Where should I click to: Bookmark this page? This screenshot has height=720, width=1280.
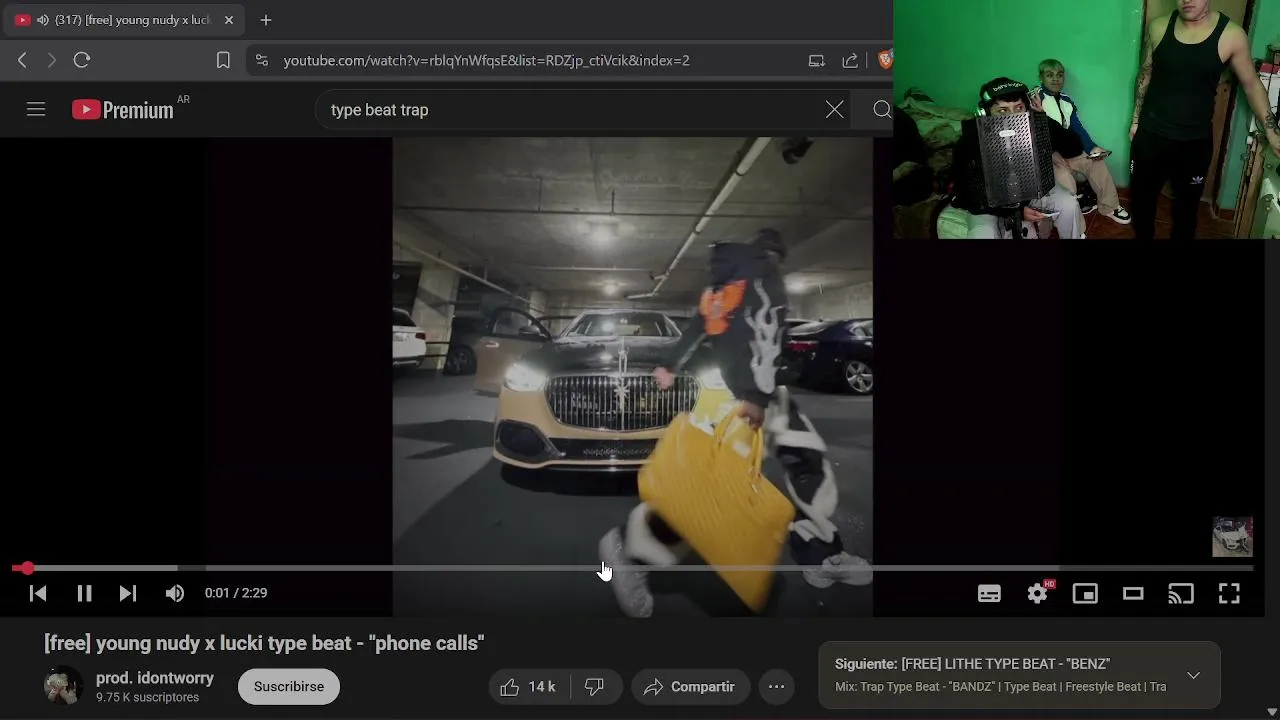point(223,60)
